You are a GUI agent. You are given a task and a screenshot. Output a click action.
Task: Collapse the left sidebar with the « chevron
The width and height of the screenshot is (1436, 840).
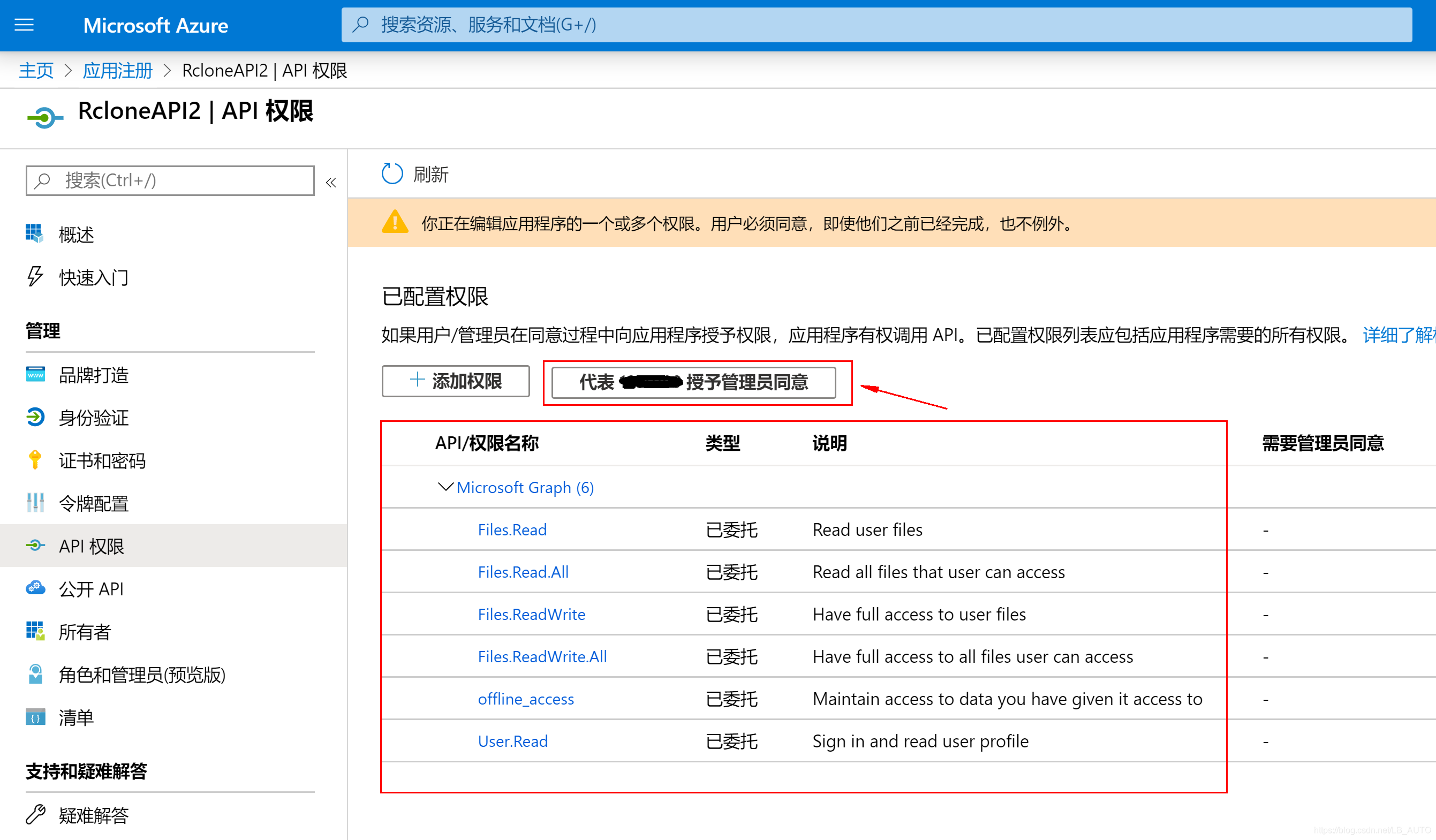pyautogui.click(x=331, y=181)
